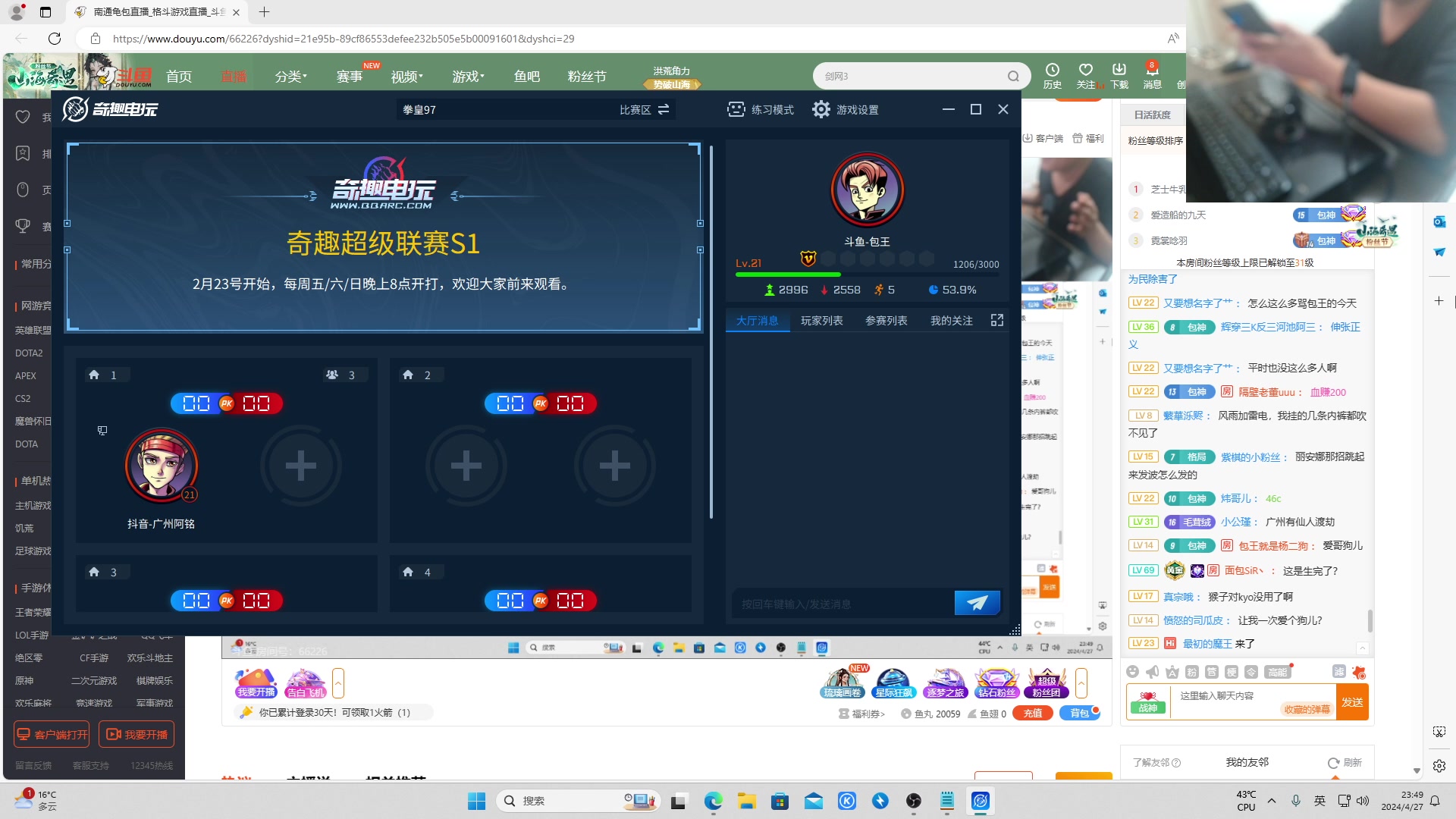The image size is (1456, 819).
Task: Click 练习模式 controller icon
Action: coord(736,109)
